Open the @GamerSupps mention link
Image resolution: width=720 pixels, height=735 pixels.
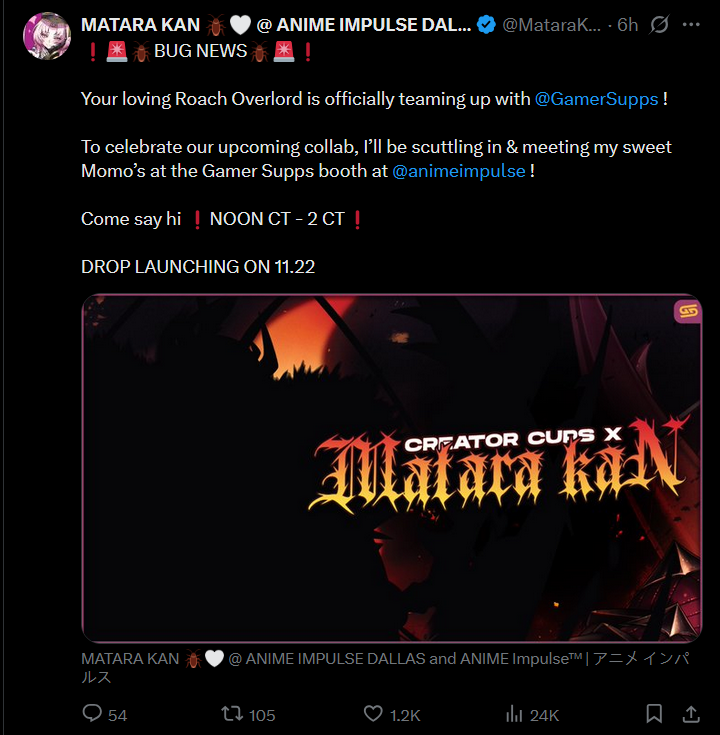coord(596,99)
